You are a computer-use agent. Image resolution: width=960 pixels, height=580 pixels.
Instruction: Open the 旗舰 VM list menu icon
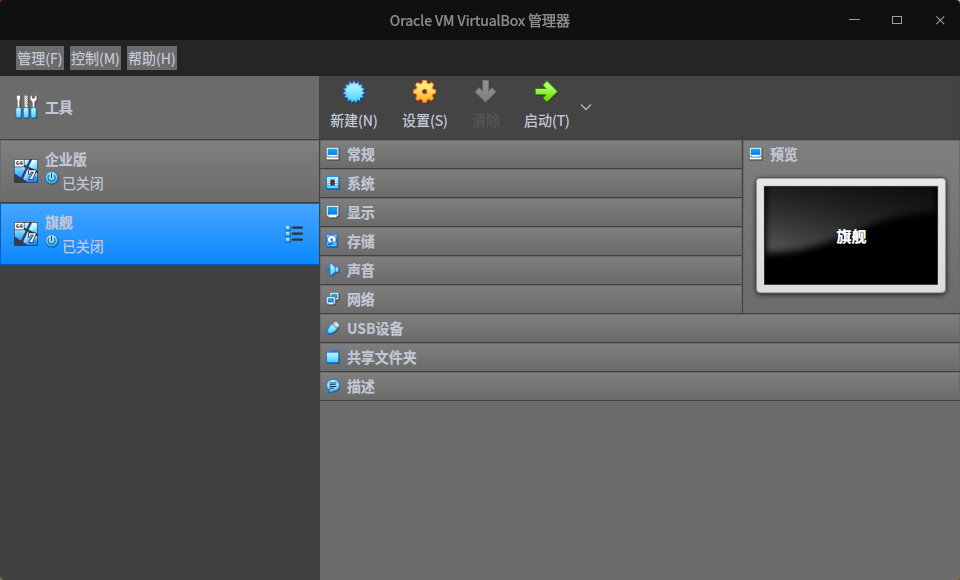tap(293, 234)
